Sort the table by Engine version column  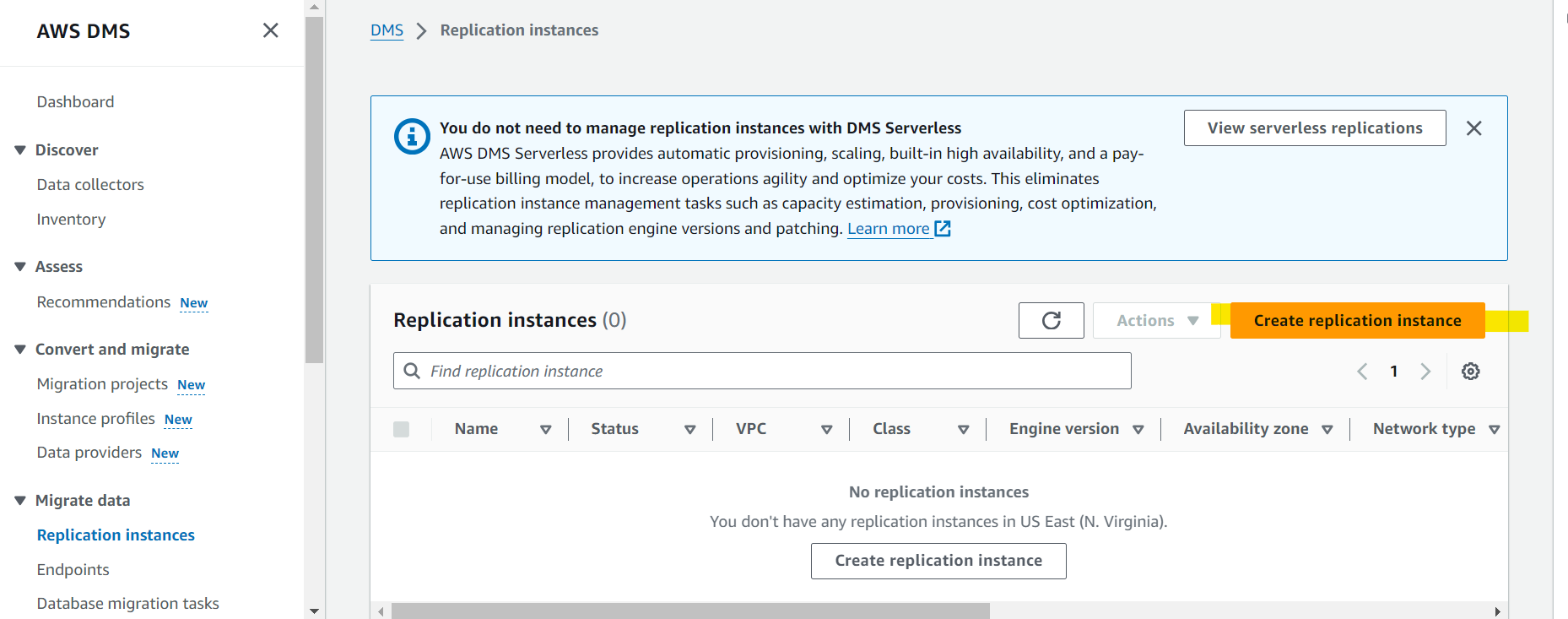(x=1138, y=429)
